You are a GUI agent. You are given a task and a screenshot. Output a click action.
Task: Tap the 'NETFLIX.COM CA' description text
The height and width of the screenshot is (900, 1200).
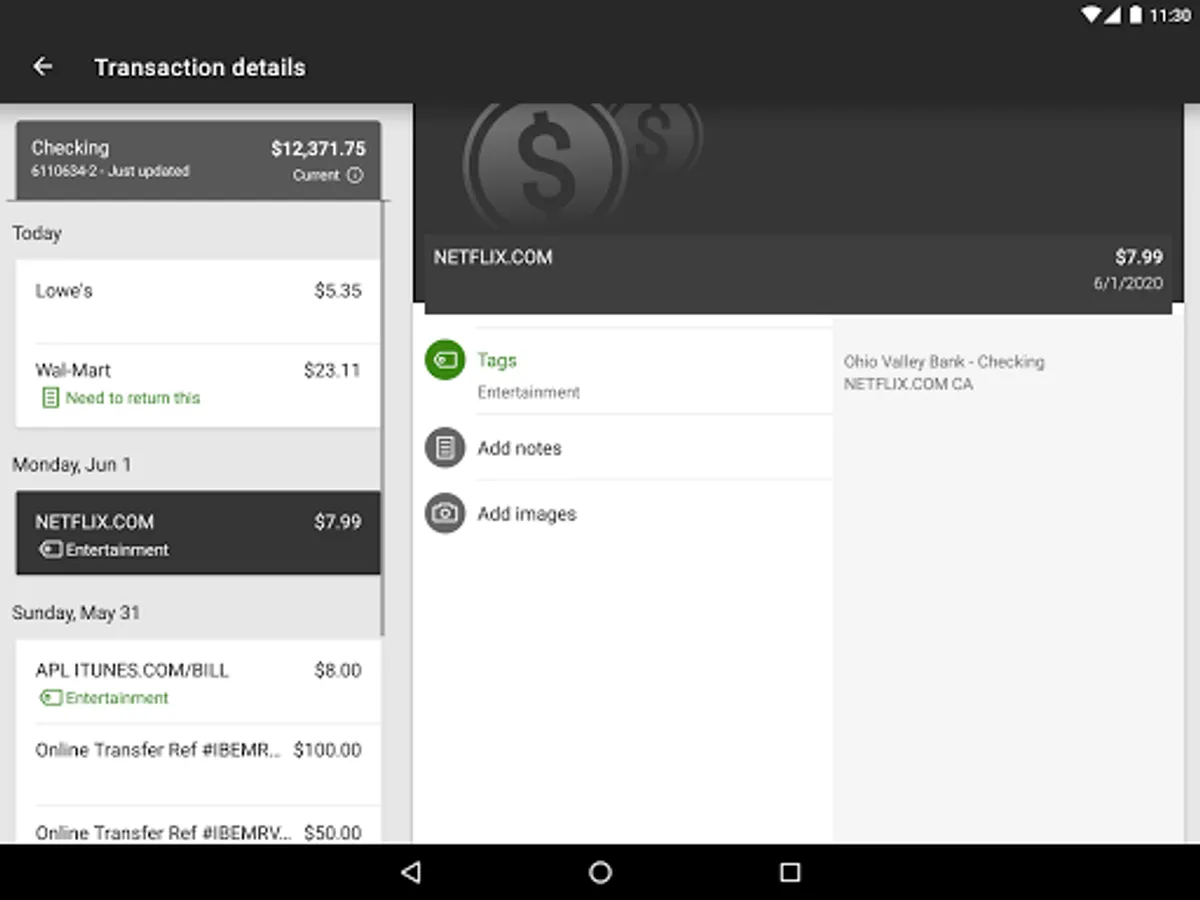908,384
